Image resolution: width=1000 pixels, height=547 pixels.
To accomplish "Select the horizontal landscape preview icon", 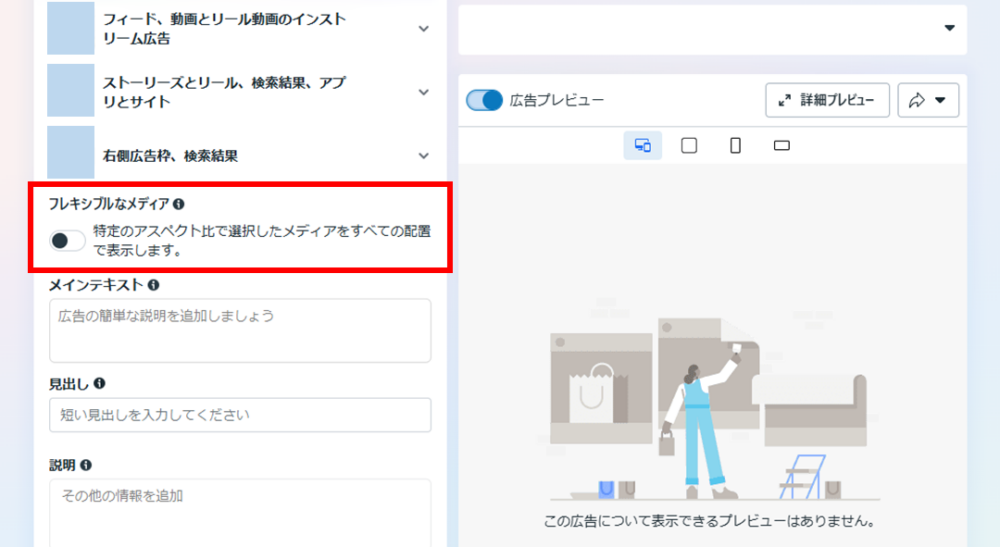I will point(782,145).
